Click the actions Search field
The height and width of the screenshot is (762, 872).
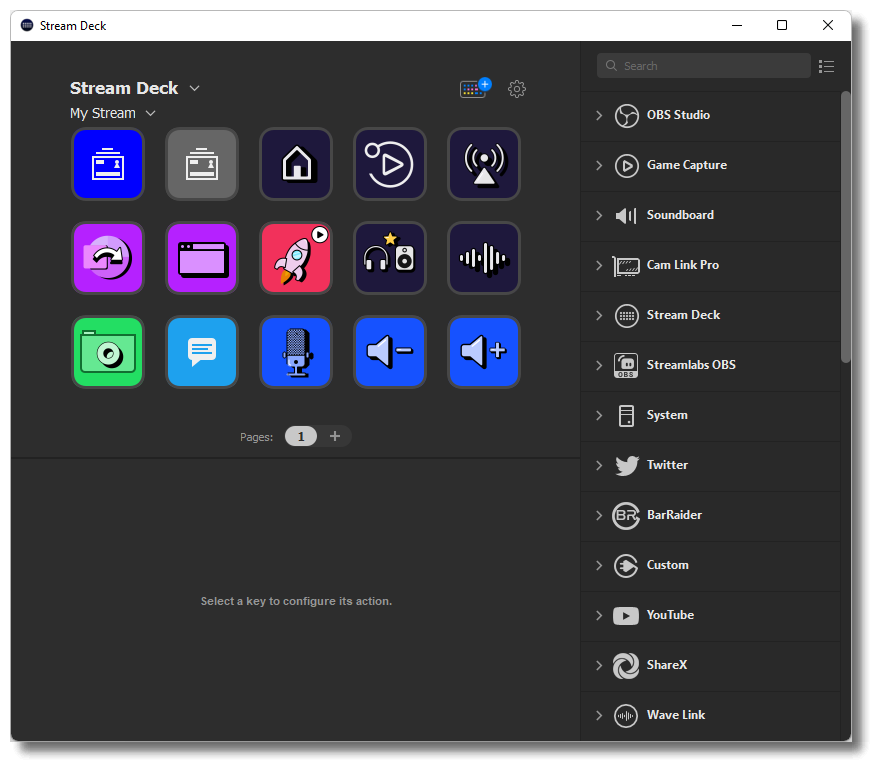(x=703, y=66)
